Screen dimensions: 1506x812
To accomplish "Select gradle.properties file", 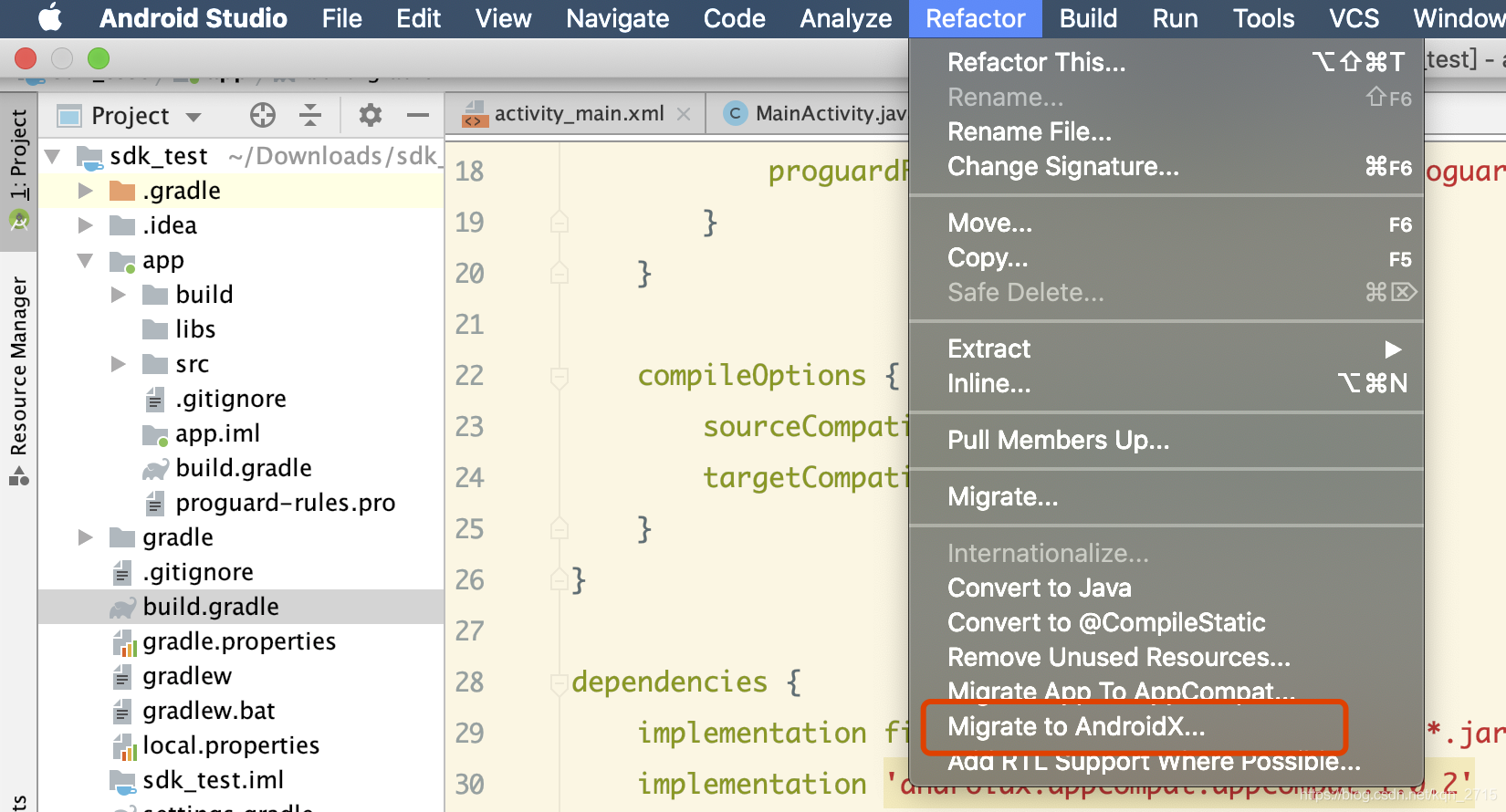I will tap(238, 641).
